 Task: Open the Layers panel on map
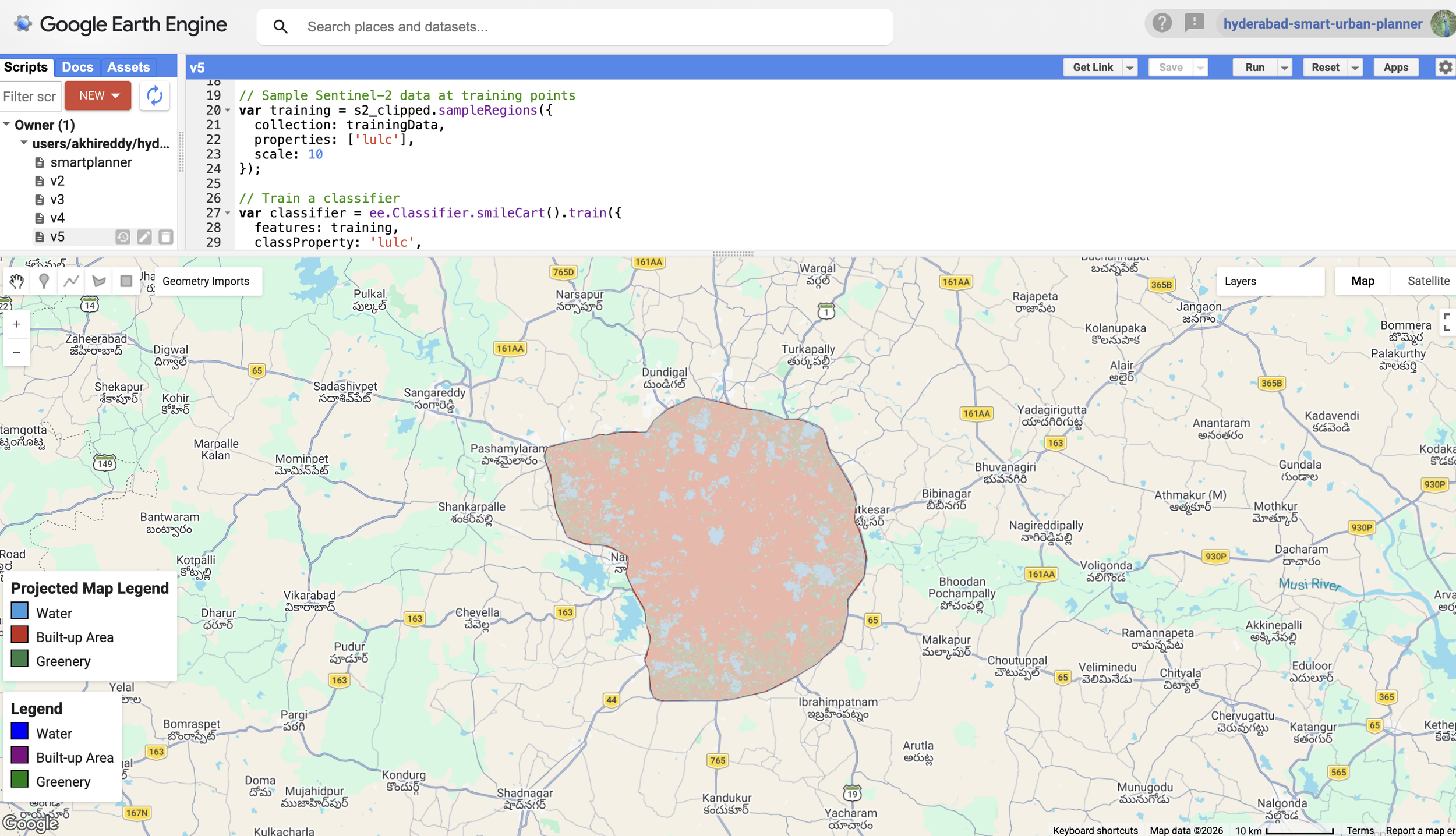(x=1270, y=281)
